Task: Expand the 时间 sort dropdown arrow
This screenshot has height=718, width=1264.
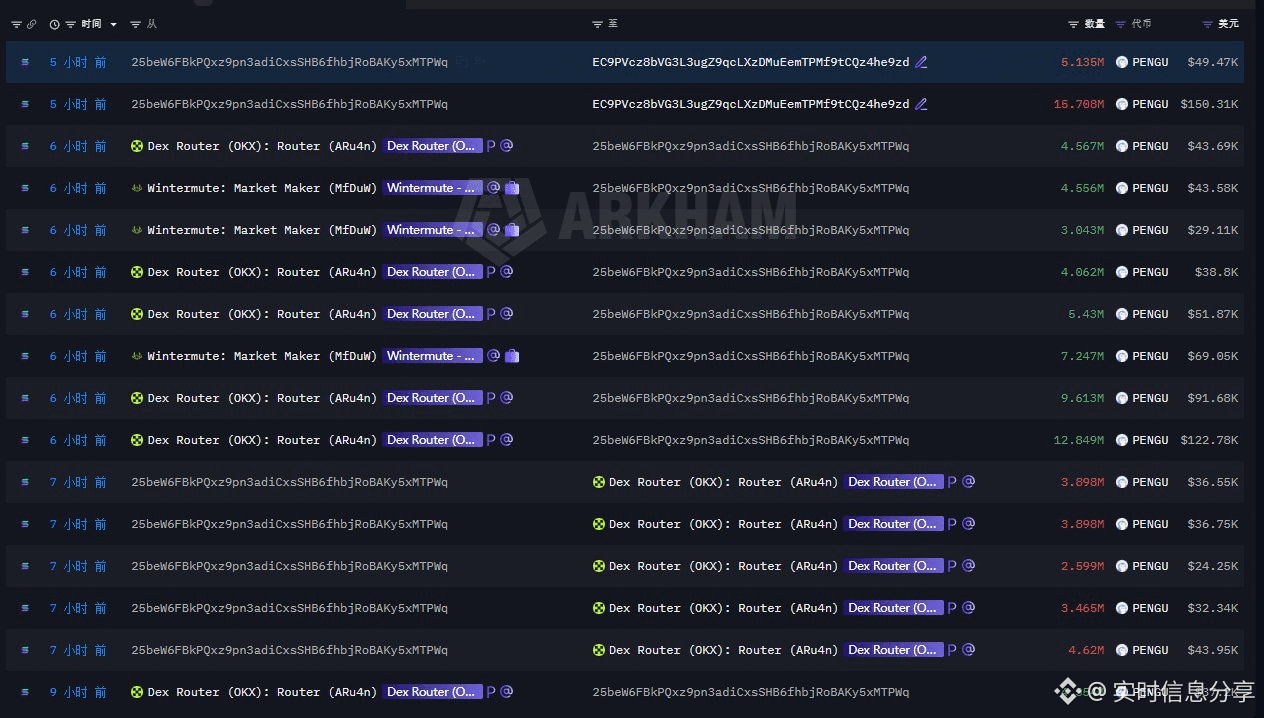Action: click(x=113, y=24)
